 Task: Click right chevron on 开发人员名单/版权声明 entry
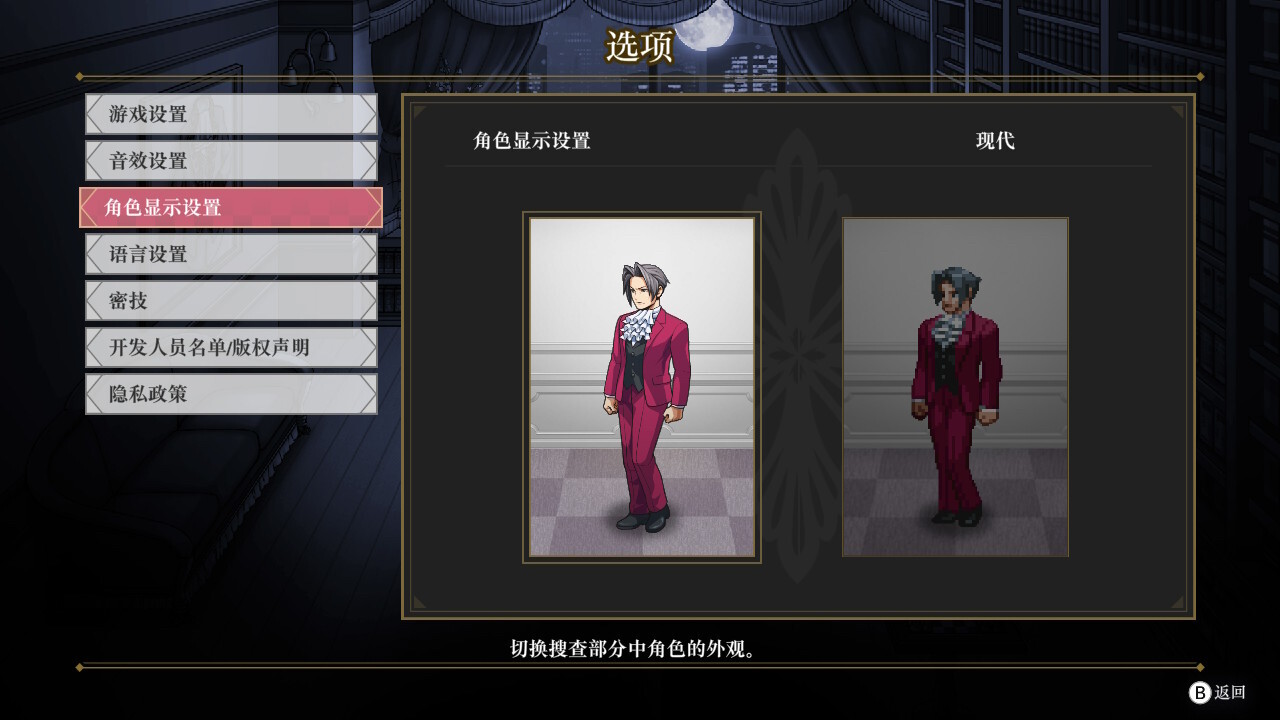tap(367, 347)
